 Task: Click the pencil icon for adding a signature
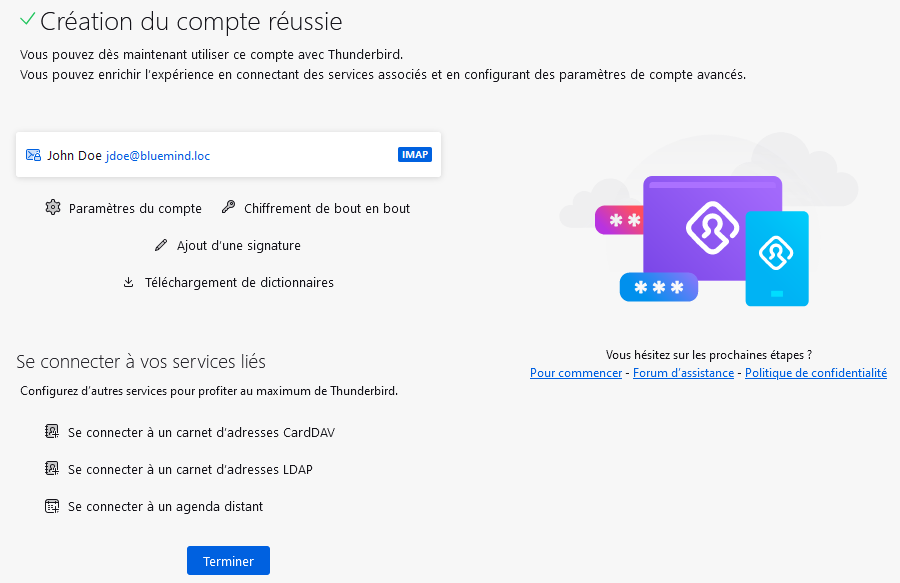[161, 245]
